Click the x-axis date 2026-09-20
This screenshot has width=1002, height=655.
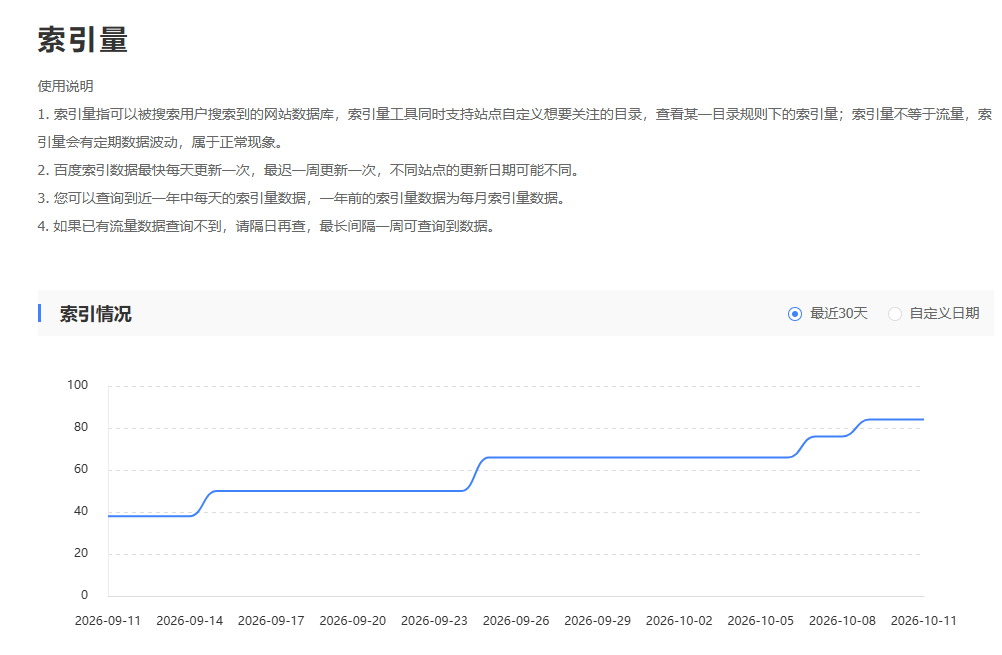(353, 620)
